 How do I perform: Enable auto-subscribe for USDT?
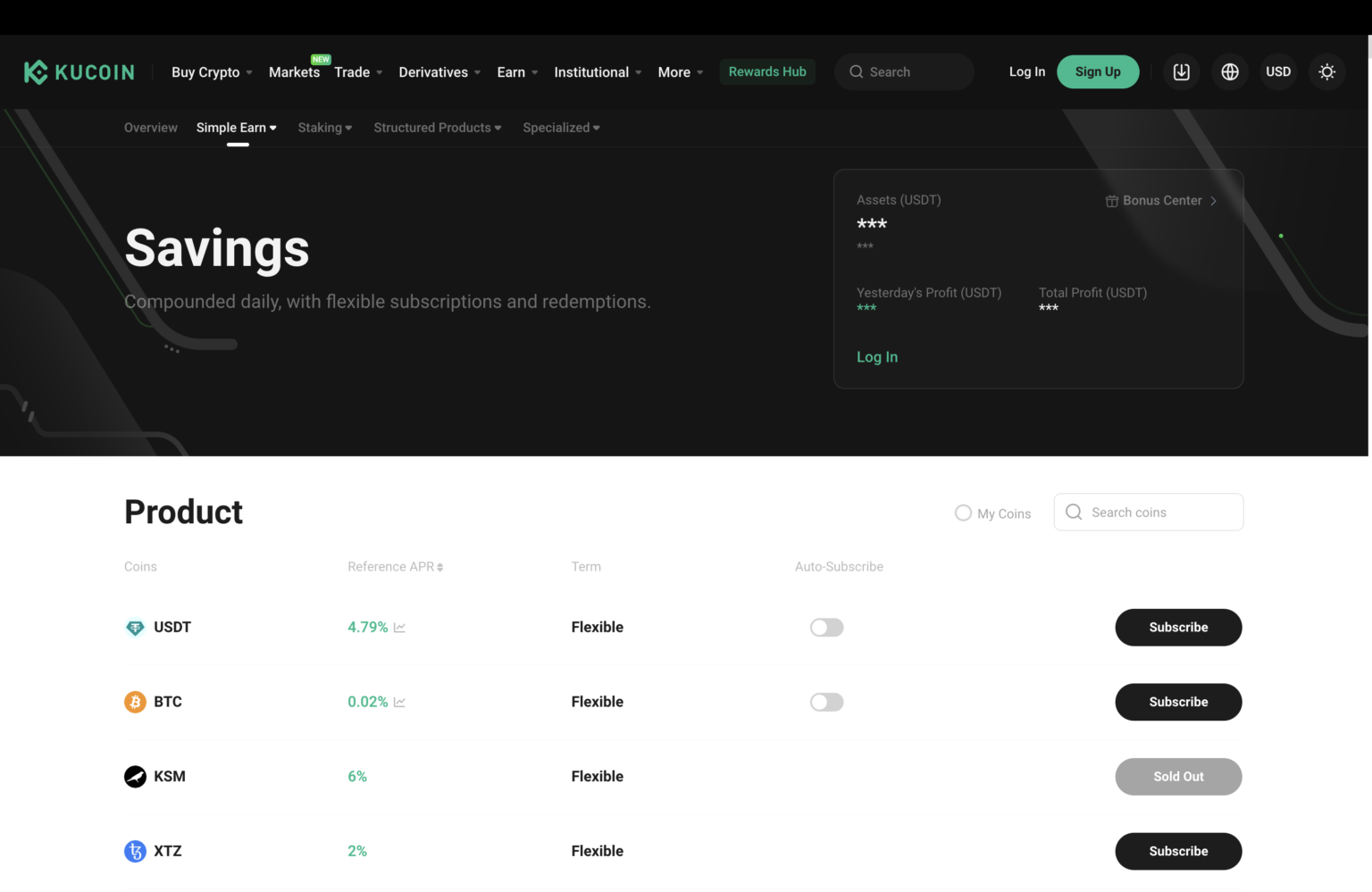click(826, 627)
